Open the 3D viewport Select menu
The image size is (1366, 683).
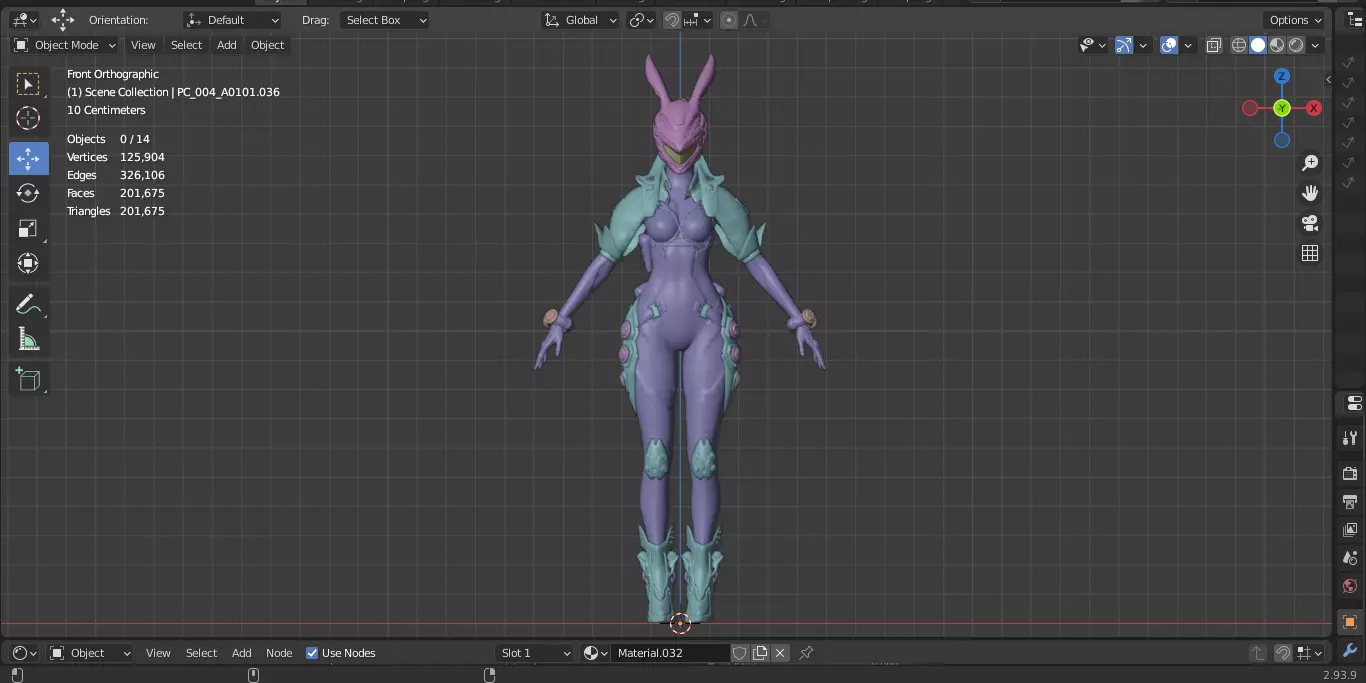187,45
